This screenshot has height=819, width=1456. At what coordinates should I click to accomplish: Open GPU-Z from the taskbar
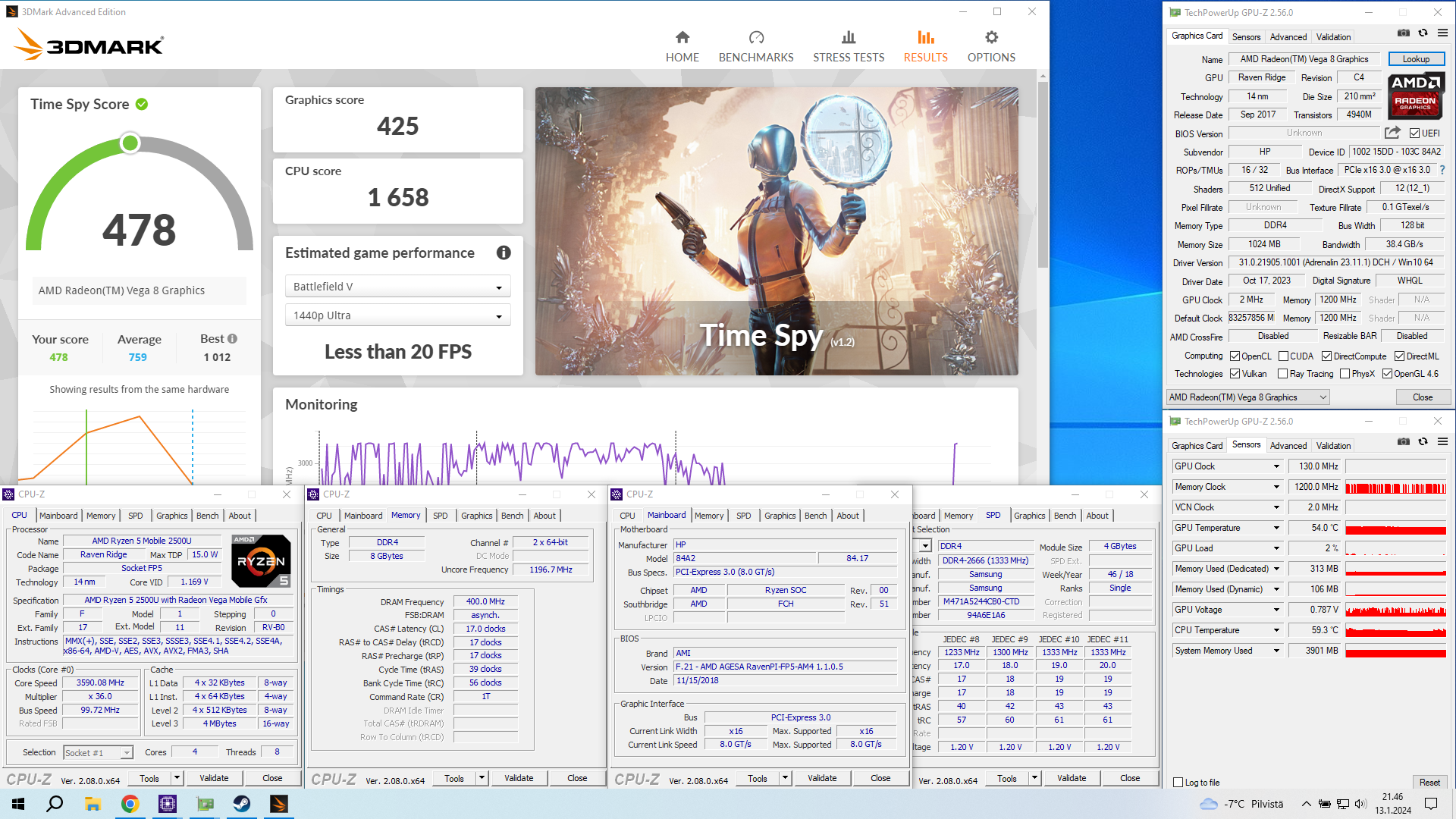point(205,804)
